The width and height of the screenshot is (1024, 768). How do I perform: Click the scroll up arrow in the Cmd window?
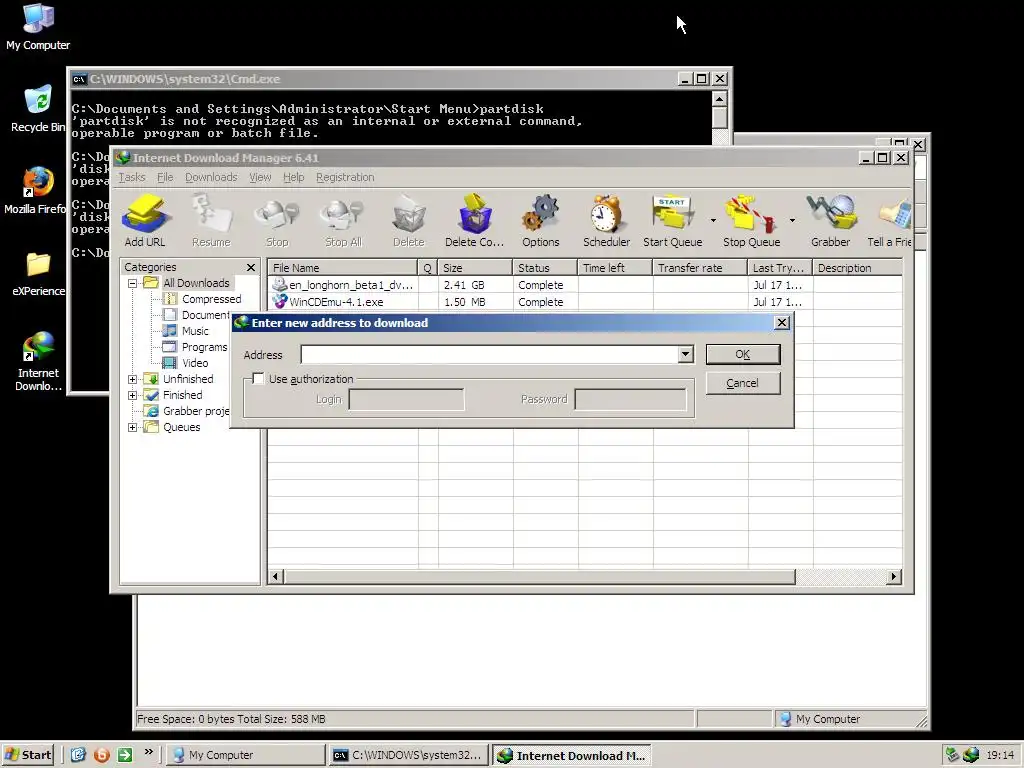tap(719, 99)
